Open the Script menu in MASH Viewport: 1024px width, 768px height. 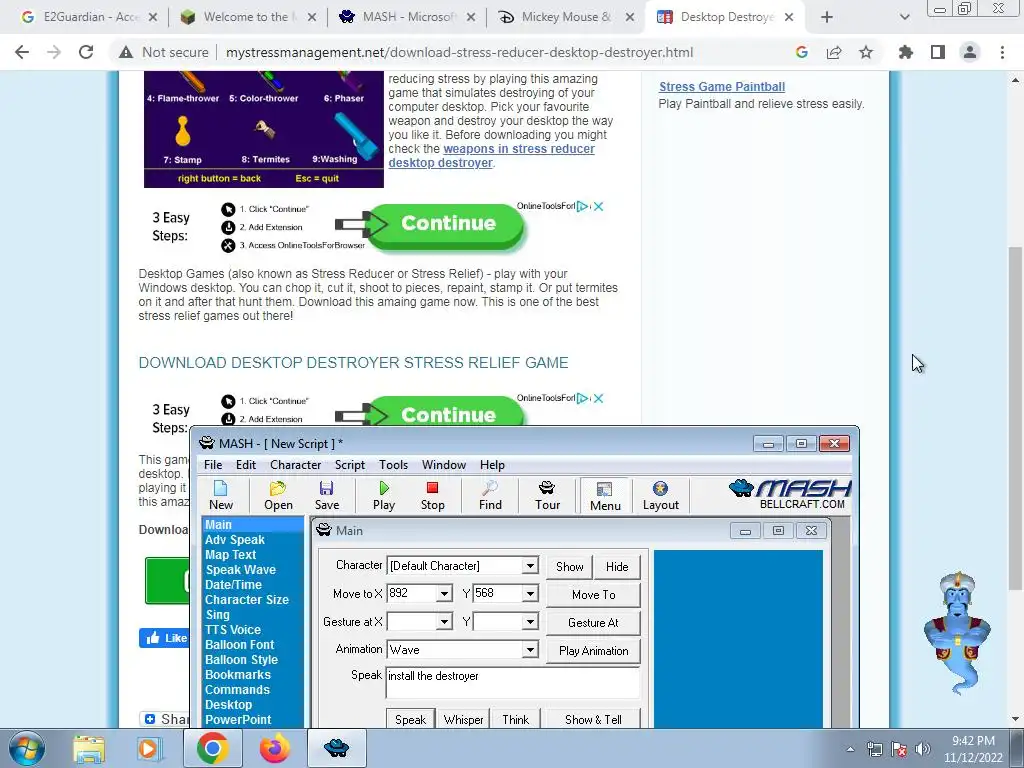[349, 465]
